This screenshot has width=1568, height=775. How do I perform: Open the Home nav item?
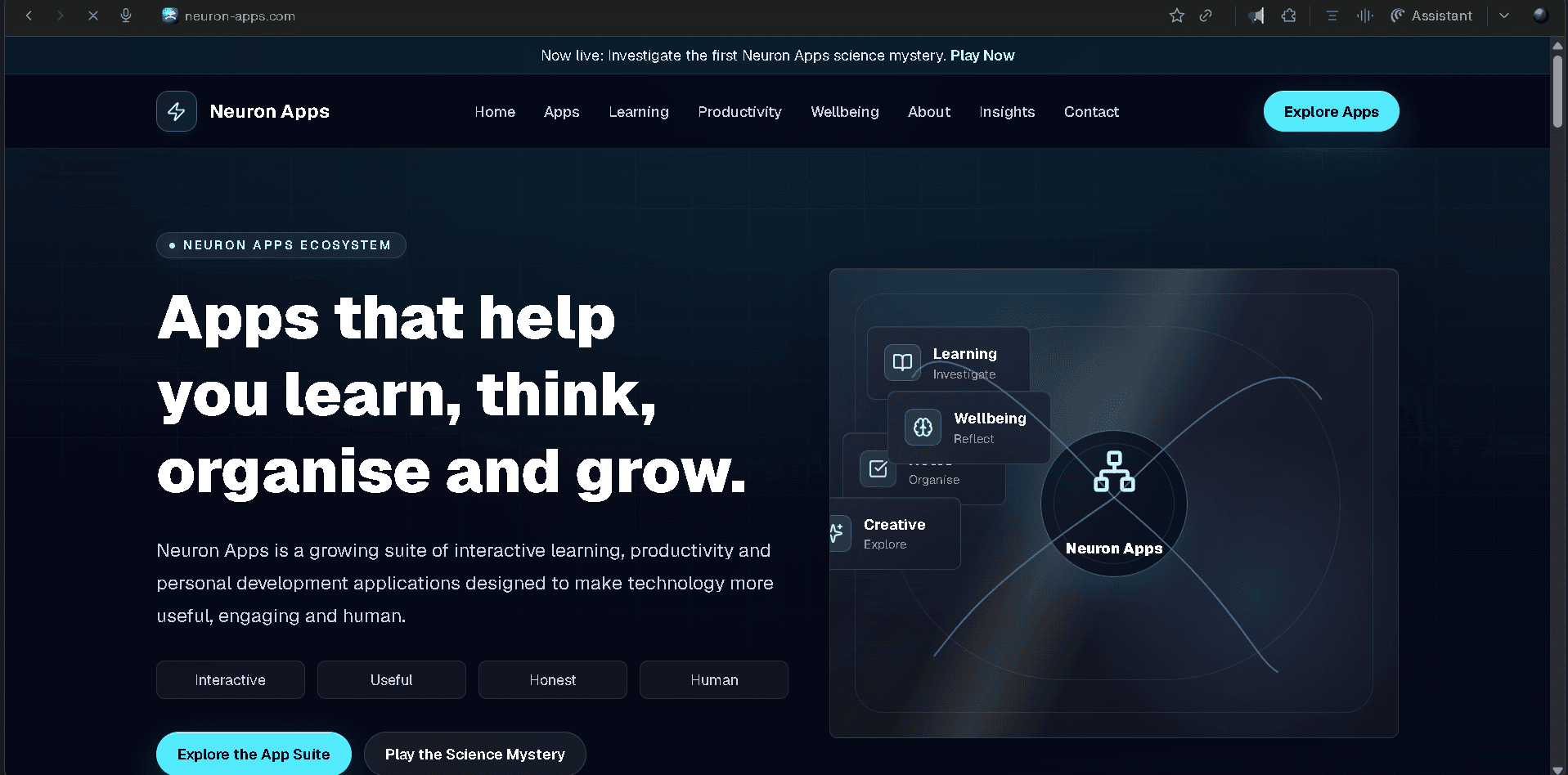495,112
